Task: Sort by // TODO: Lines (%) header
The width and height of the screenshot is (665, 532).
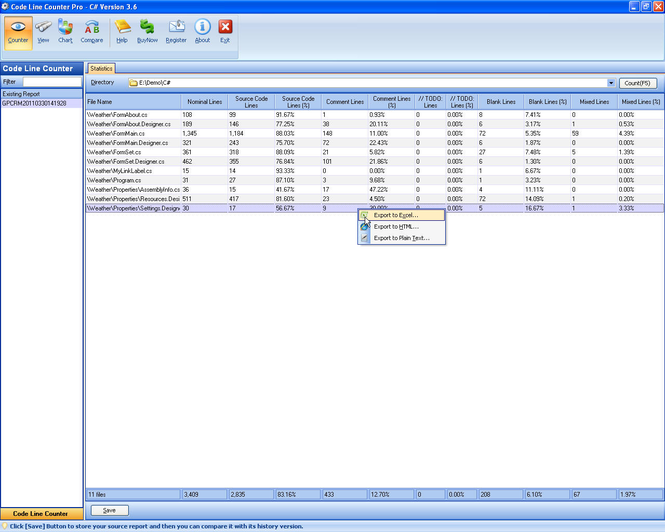Action: pyautogui.click(x=462, y=102)
